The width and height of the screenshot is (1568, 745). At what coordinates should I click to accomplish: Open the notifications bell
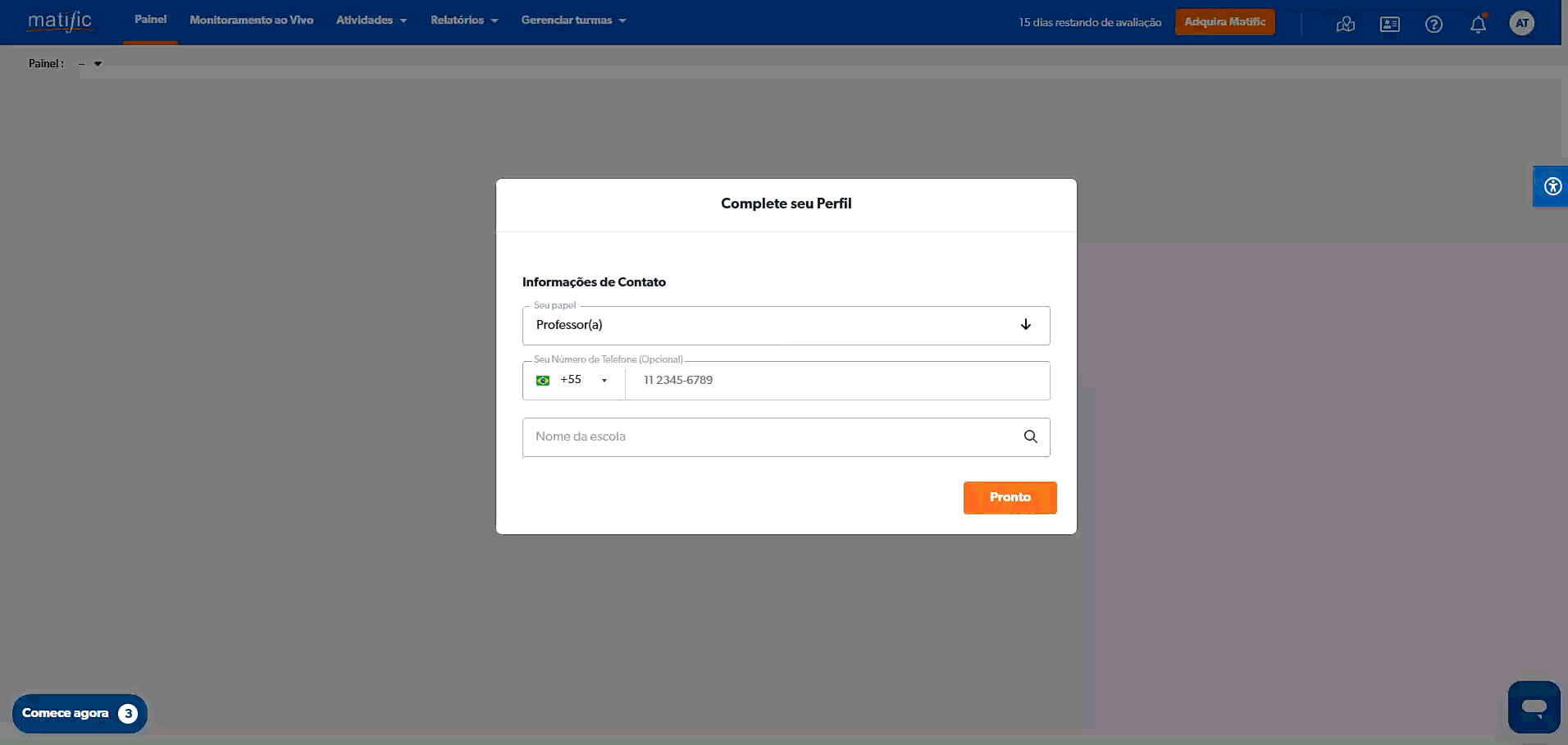tap(1478, 24)
